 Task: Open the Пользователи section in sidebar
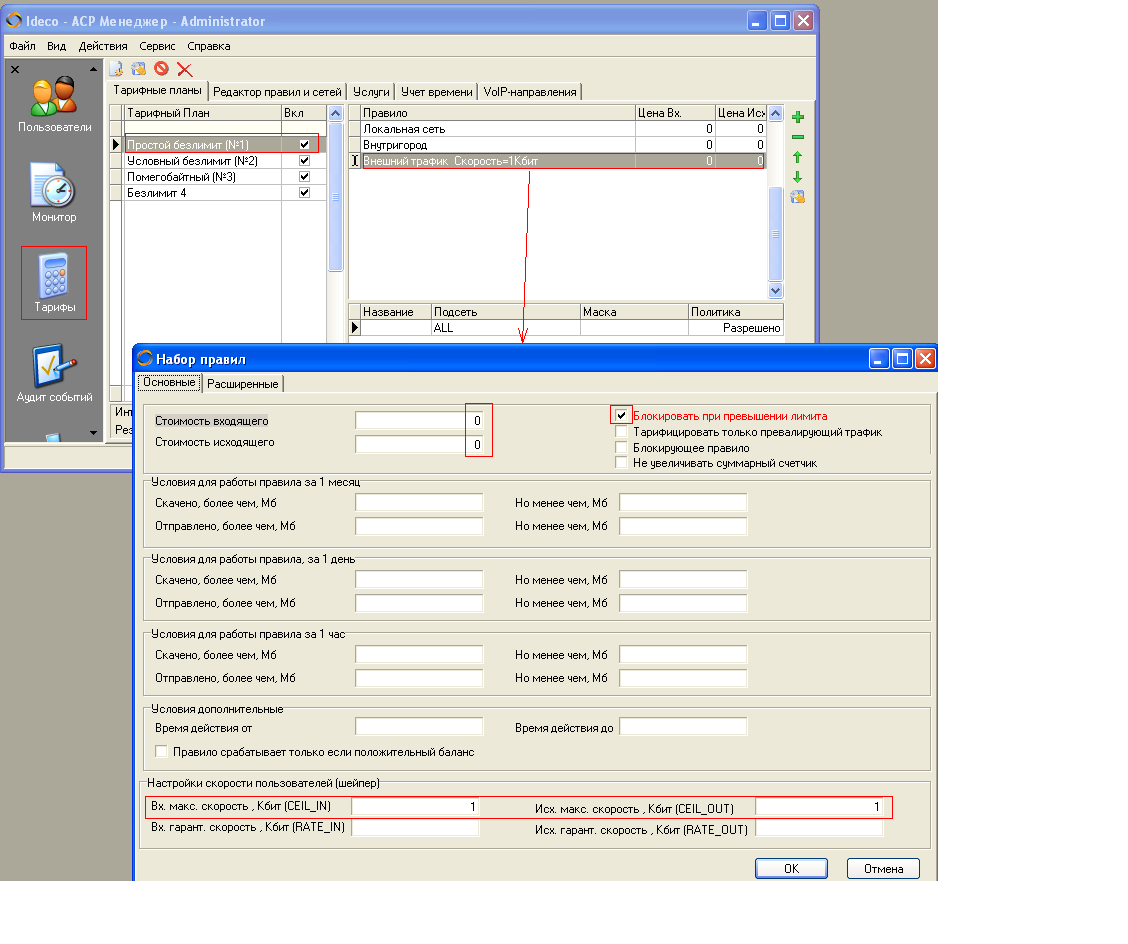pyautogui.click(x=54, y=104)
